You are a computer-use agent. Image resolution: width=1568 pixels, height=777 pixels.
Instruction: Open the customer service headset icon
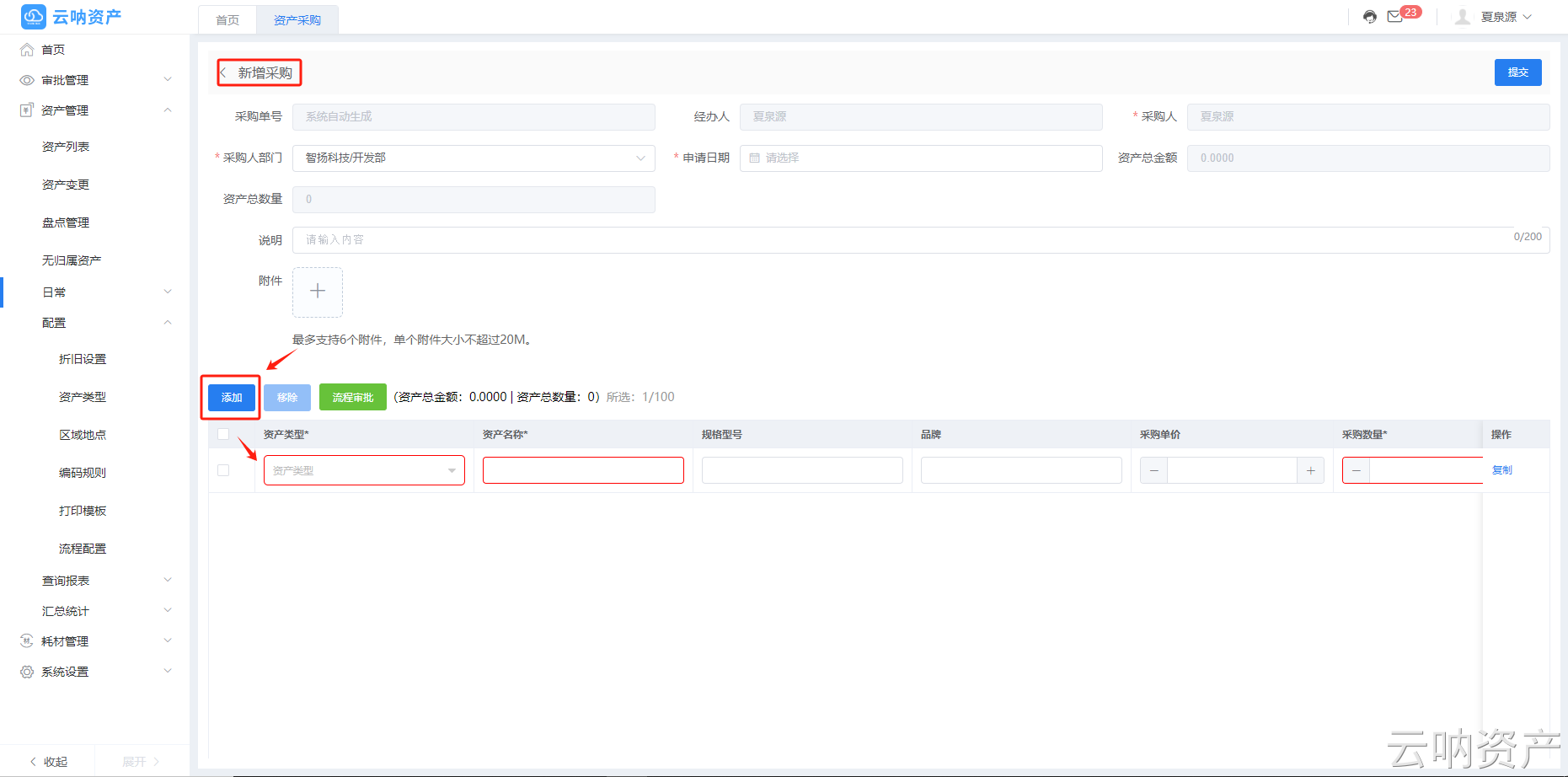coord(1370,17)
